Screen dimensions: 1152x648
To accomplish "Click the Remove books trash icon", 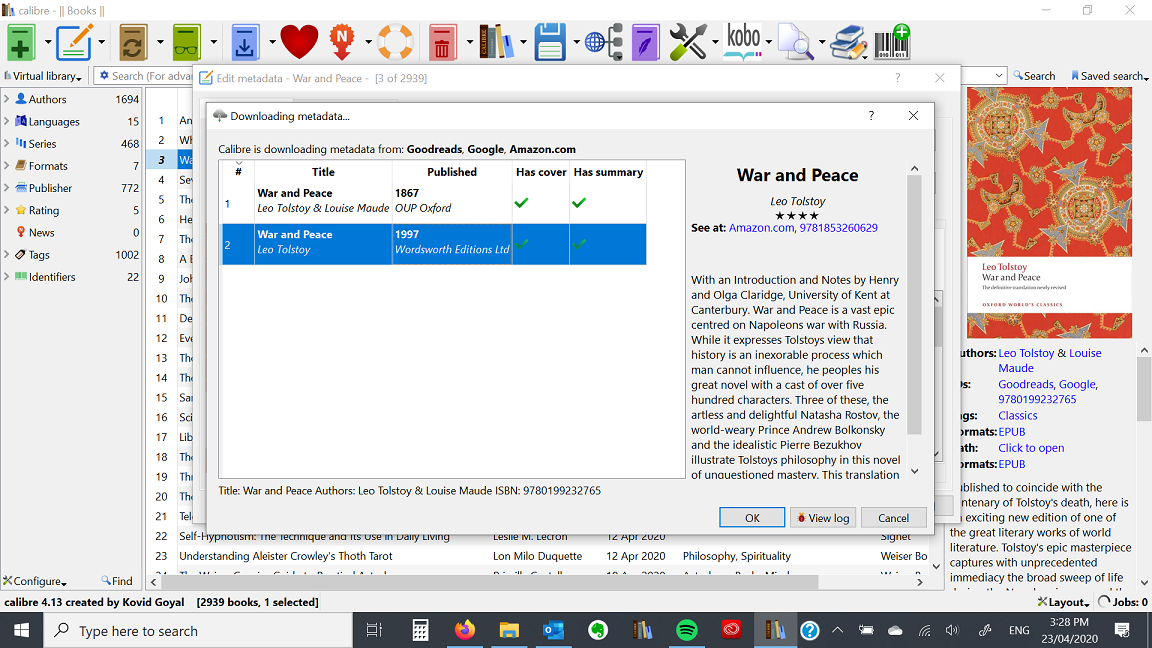I will click(x=442, y=43).
